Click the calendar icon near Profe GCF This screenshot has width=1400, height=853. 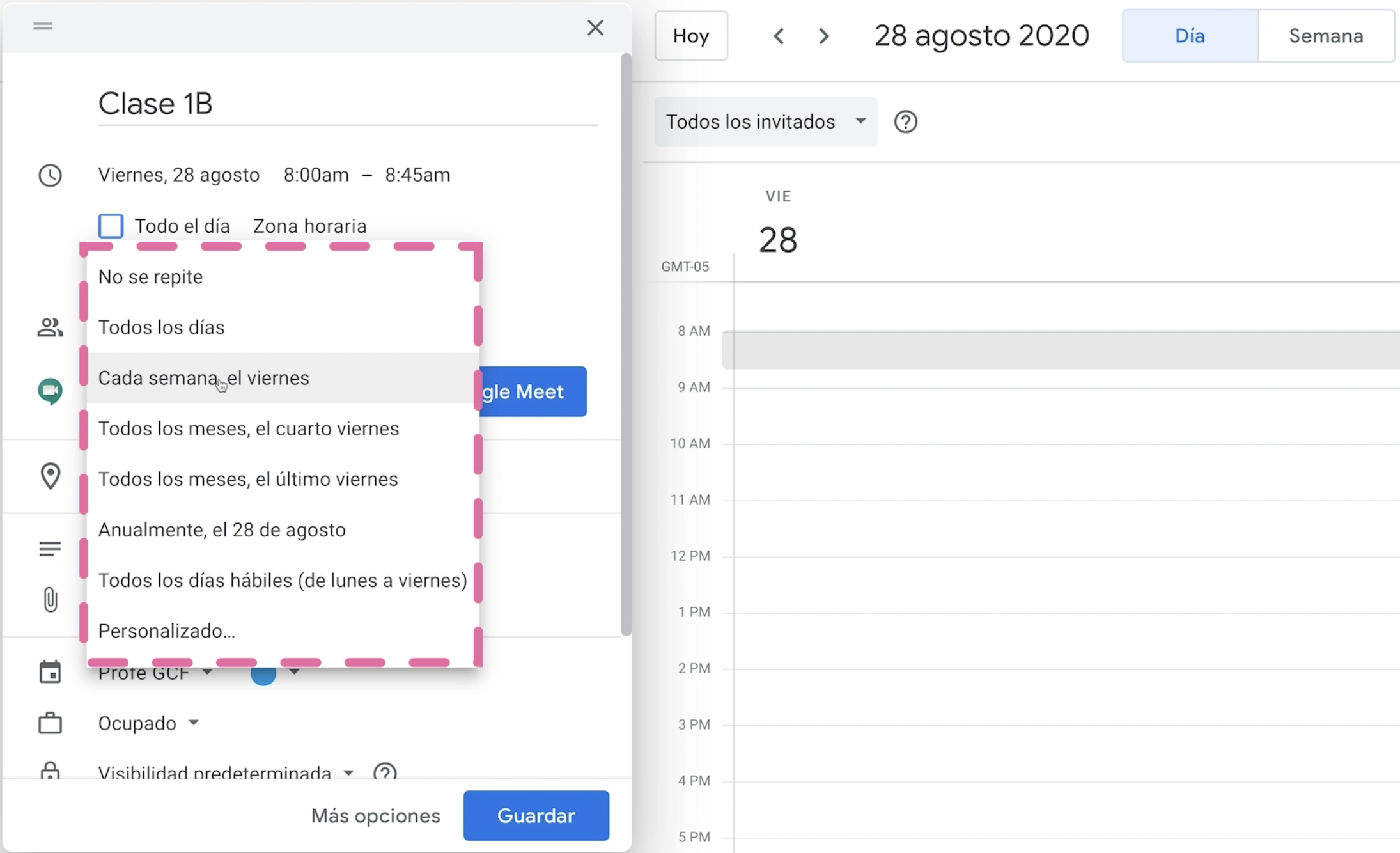coord(50,672)
